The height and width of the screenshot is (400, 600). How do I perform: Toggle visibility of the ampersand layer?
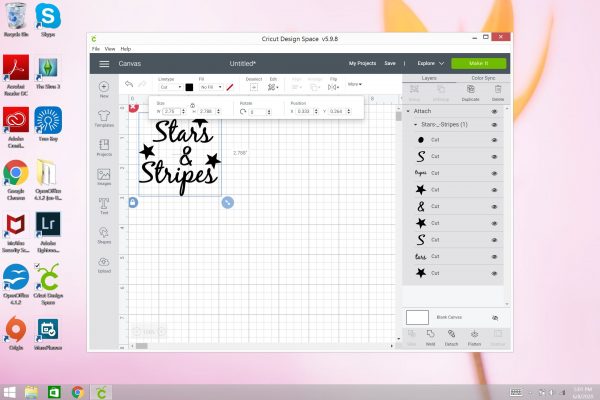click(494, 206)
